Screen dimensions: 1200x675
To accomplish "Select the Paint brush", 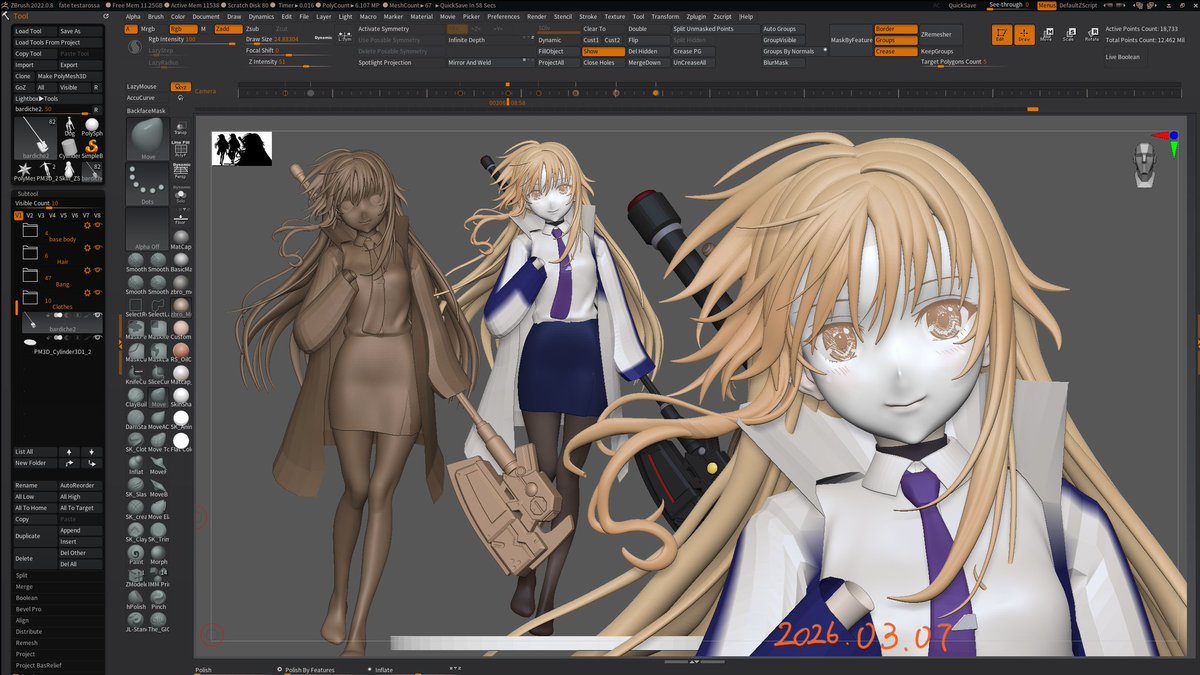I will (136, 553).
